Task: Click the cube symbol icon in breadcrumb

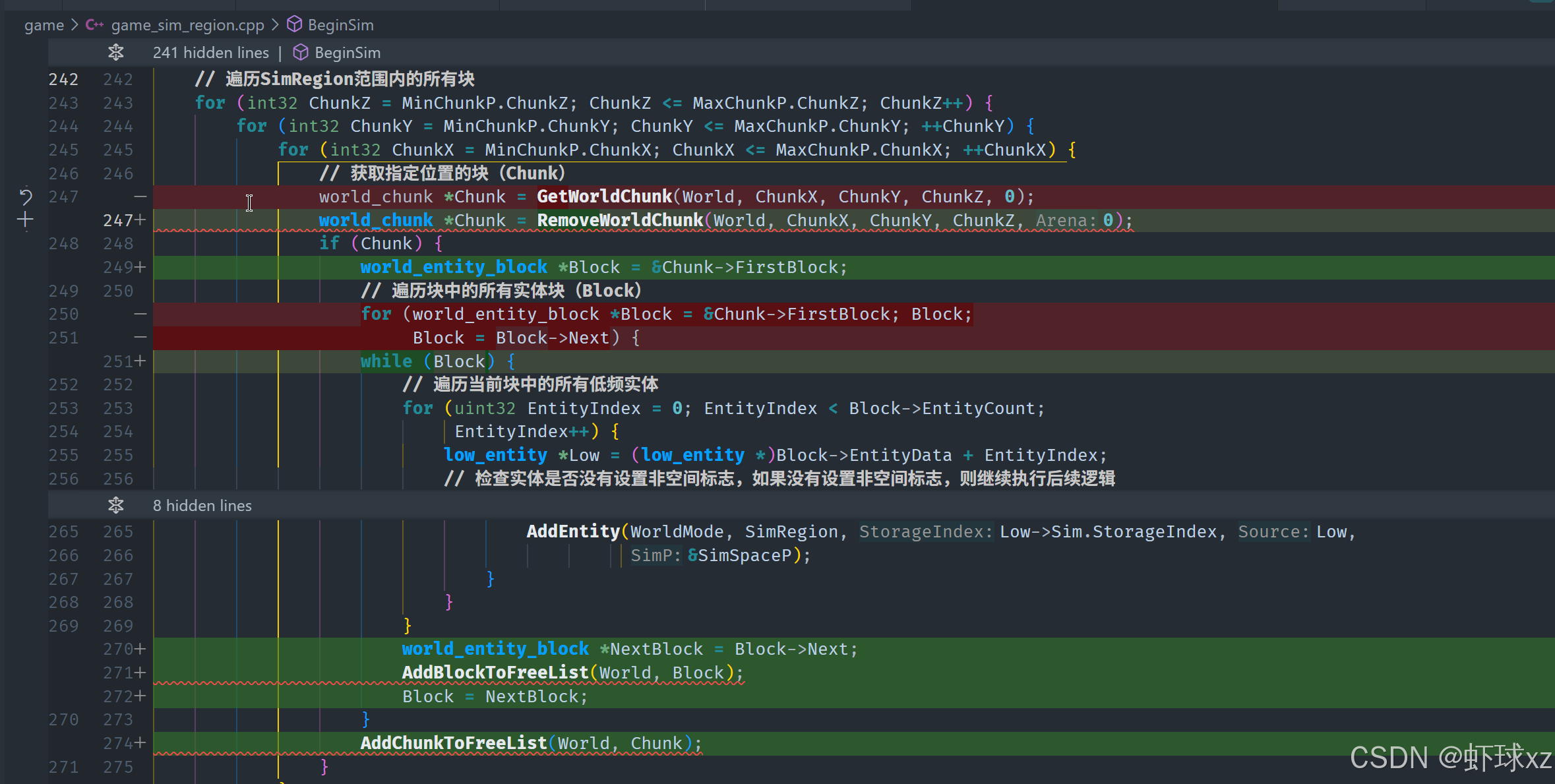Action: pyautogui.click(x=295, y=25)
